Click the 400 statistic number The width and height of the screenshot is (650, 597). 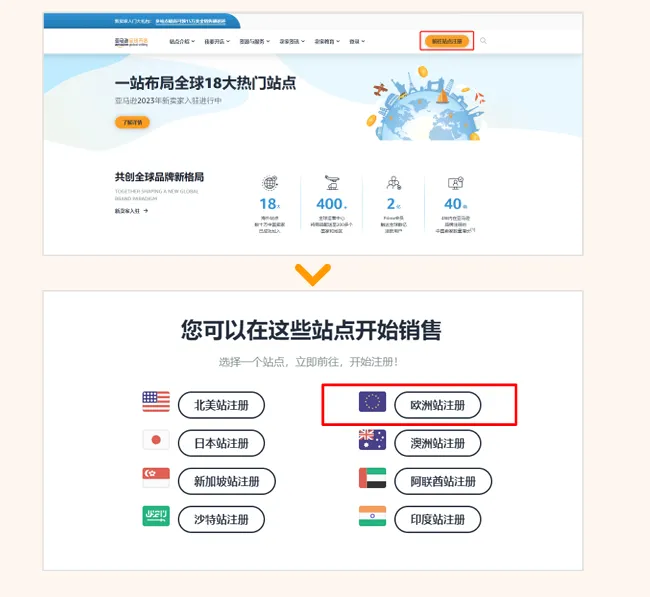point(330,204)
